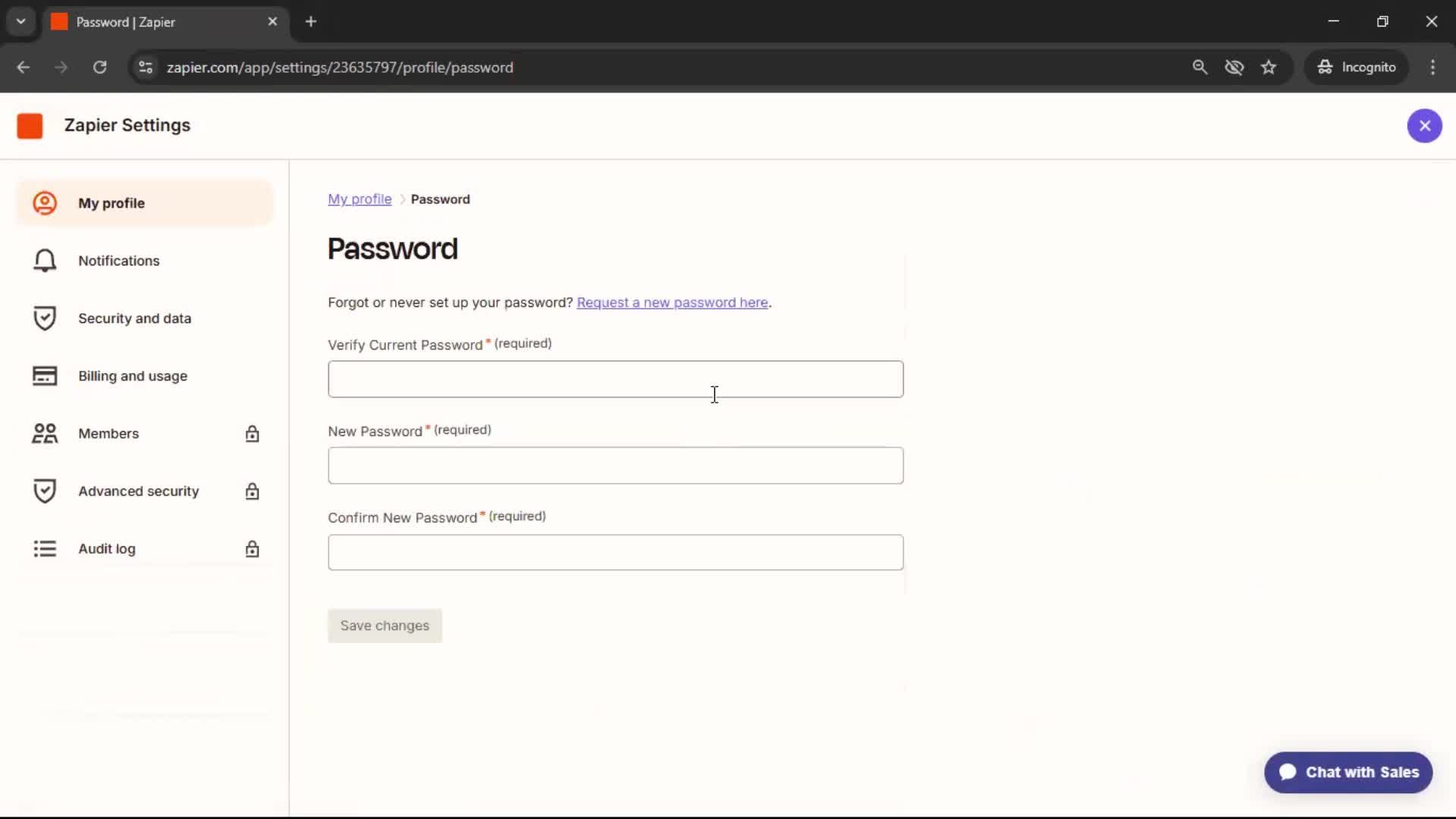This screenshot has height=819, width=1456.
Task: Click the Notifications bell icon
Action: 45,261
